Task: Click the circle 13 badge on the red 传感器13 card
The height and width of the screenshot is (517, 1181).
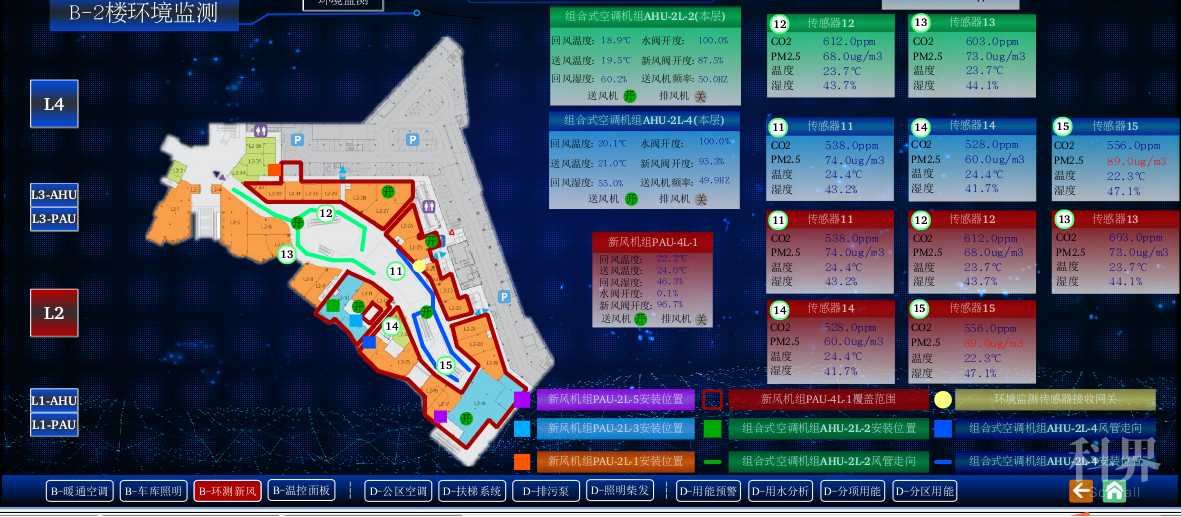Action: point(1064,220)
